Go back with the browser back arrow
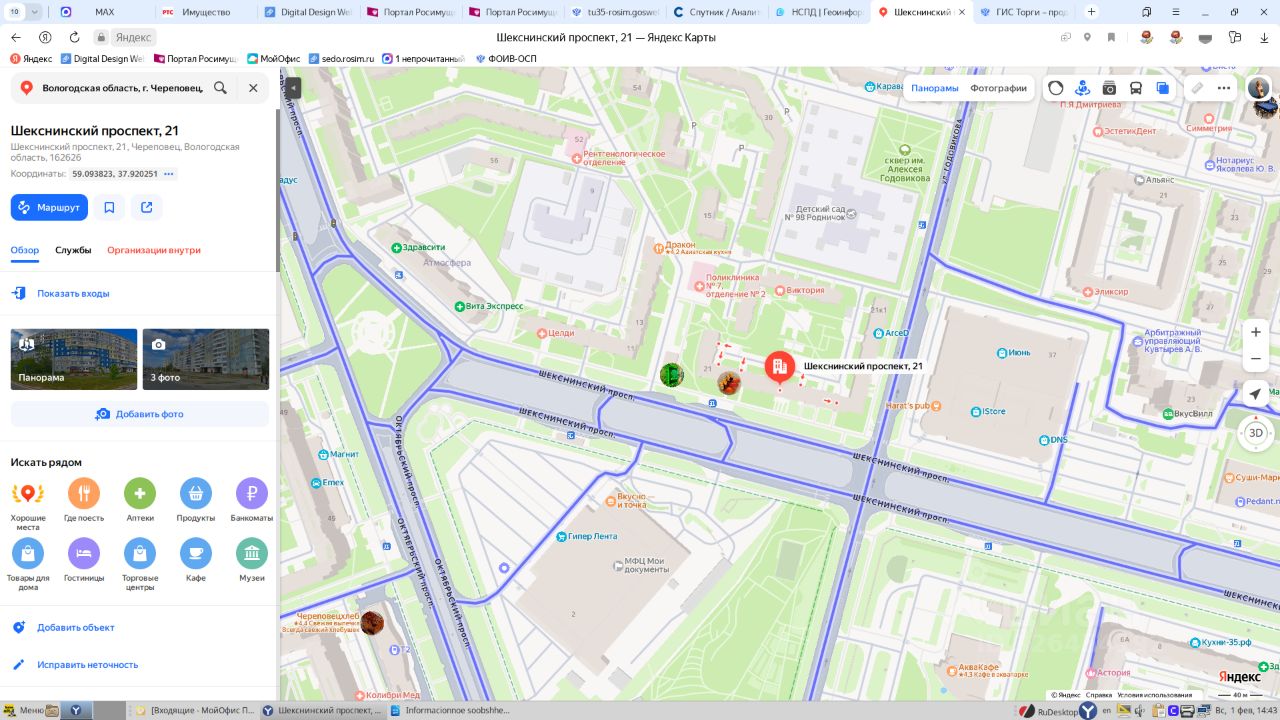Image resolution: width=1280 pixels, height=720 pixels. coord(15,37)
